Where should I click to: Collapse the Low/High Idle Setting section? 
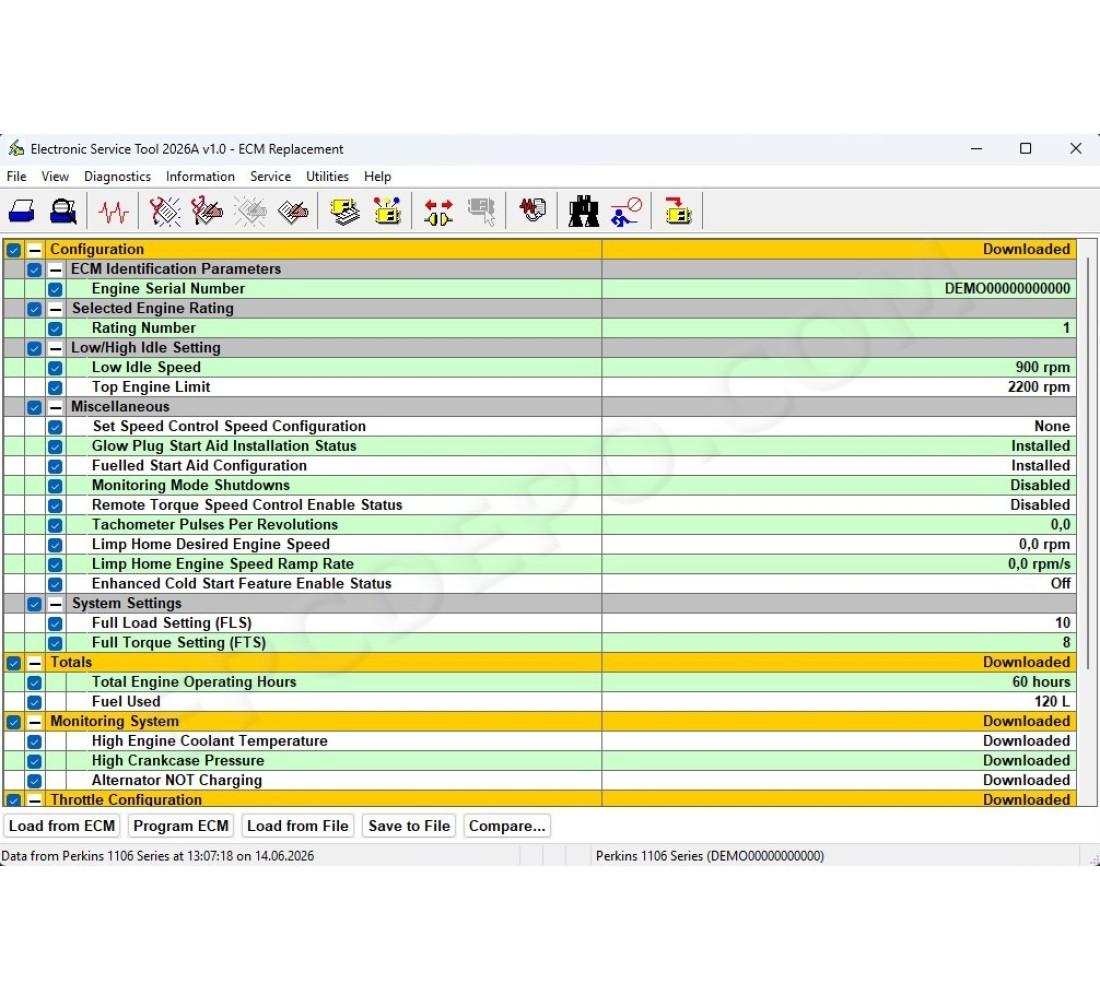point(55,348)
